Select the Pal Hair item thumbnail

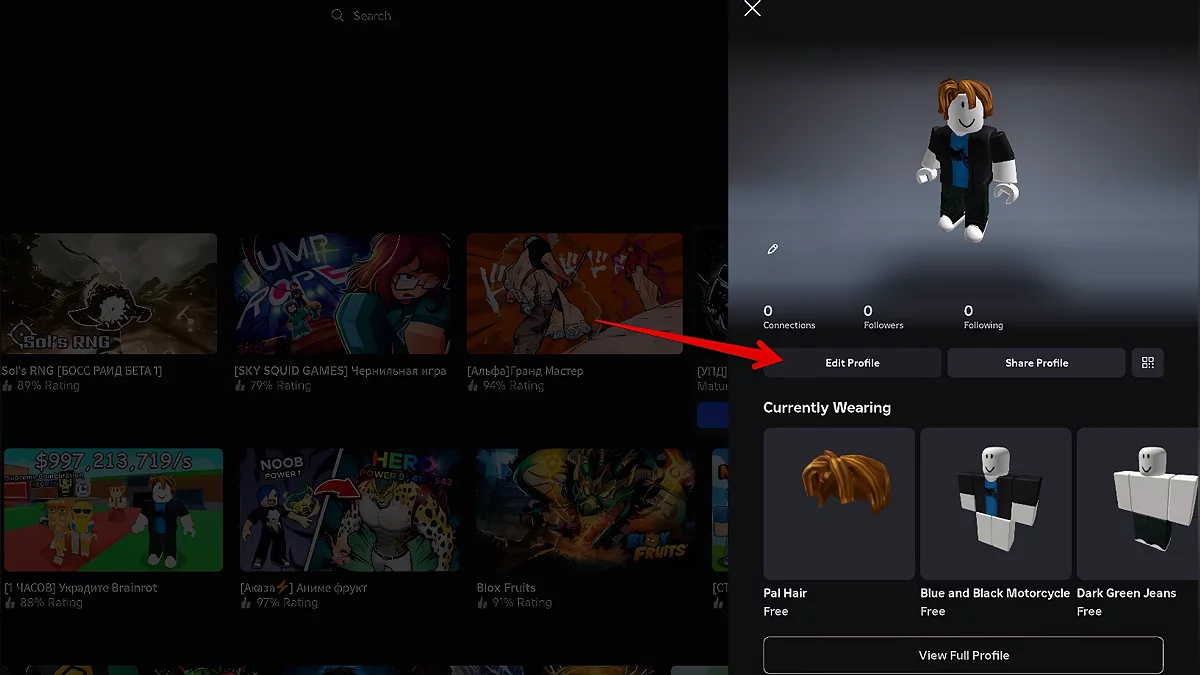click(839, 504)
